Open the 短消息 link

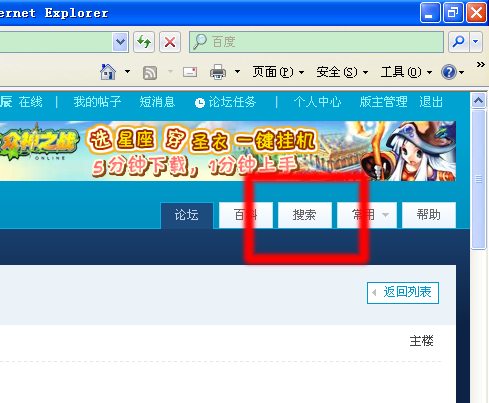coord(157,102)
